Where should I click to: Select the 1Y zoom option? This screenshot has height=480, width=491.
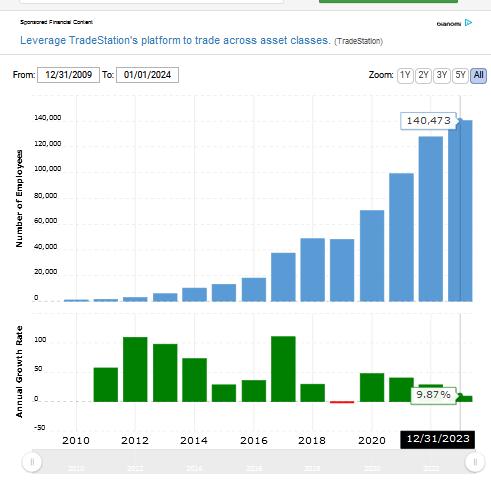coord(405,75)
